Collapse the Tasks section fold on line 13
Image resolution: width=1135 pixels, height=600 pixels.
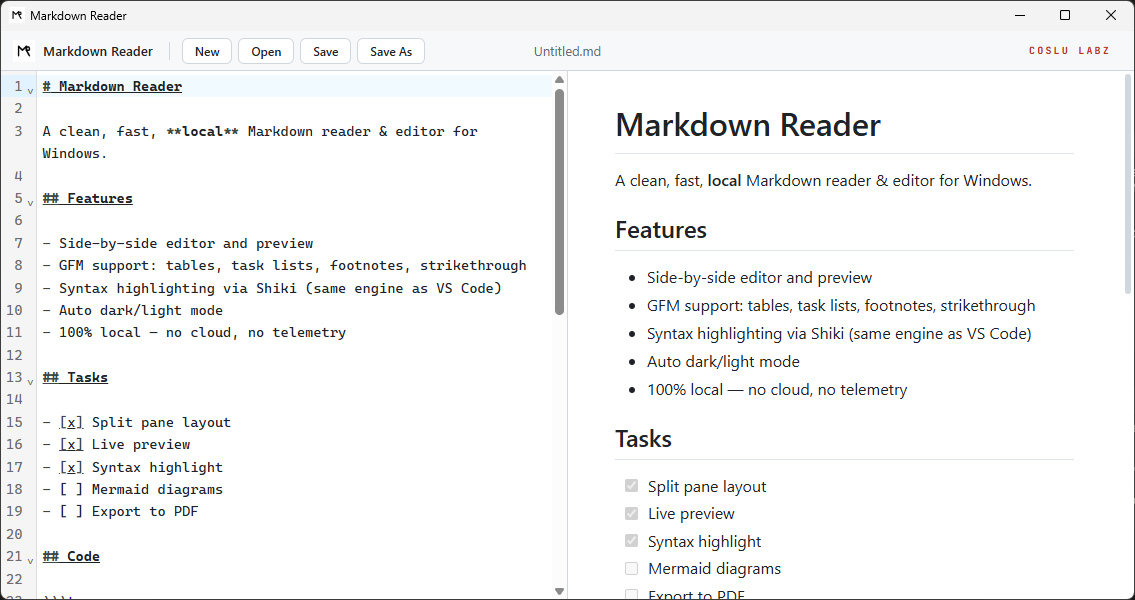click(x=30, y=381)
